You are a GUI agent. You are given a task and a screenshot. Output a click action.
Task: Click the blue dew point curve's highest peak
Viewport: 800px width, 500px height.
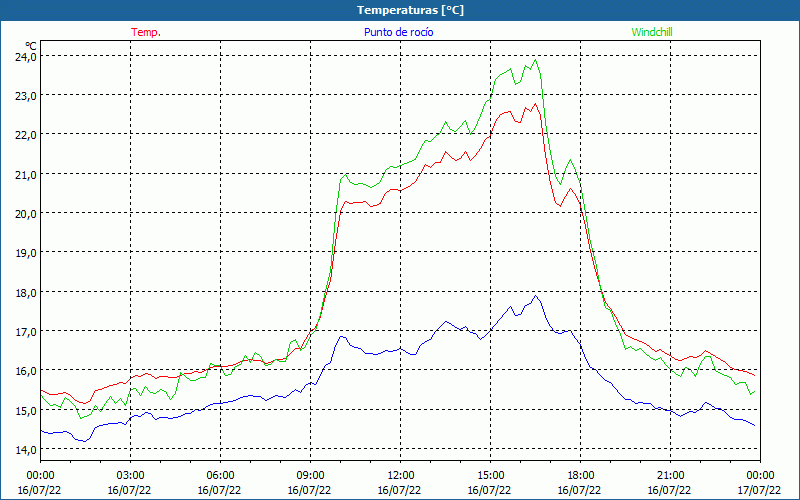click(x=536, y=296)
